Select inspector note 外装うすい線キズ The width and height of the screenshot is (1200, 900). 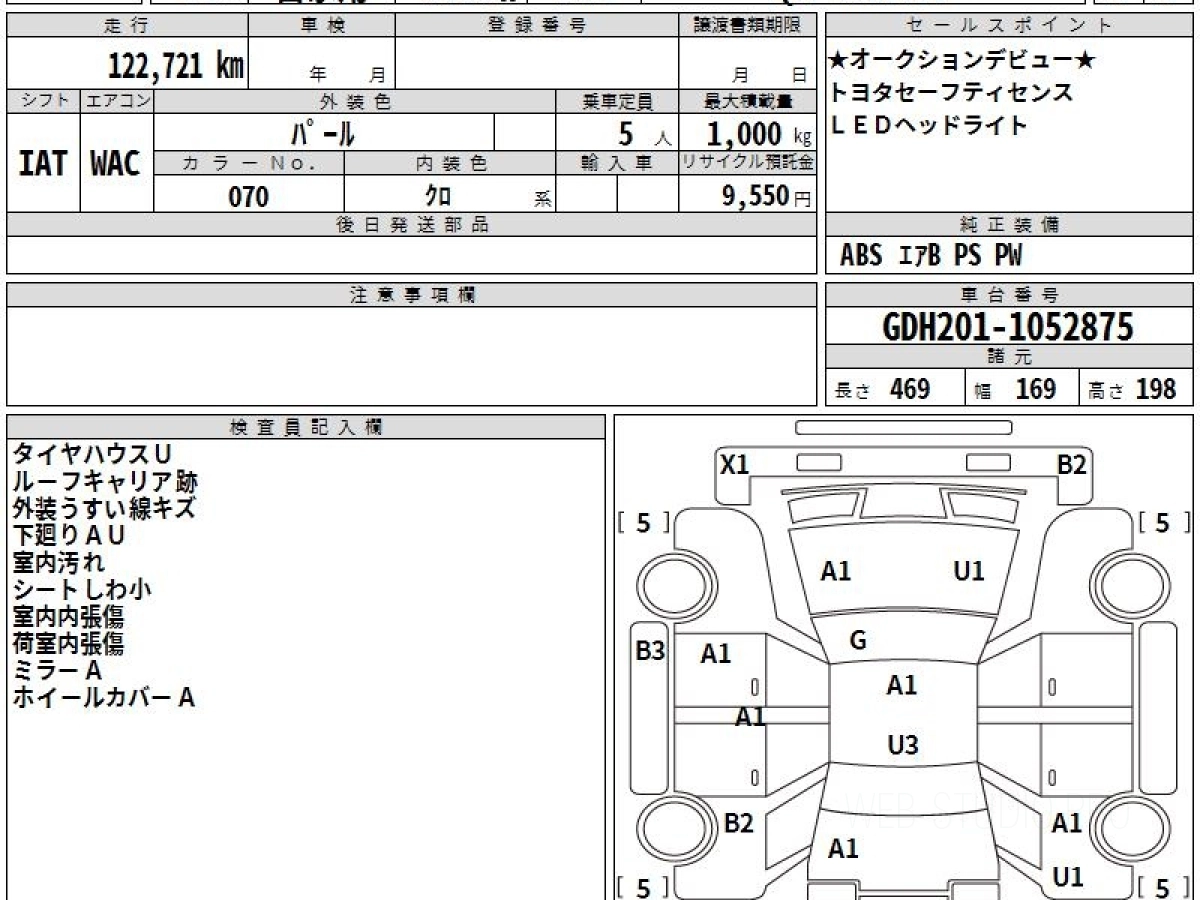(x=104, y=508)
